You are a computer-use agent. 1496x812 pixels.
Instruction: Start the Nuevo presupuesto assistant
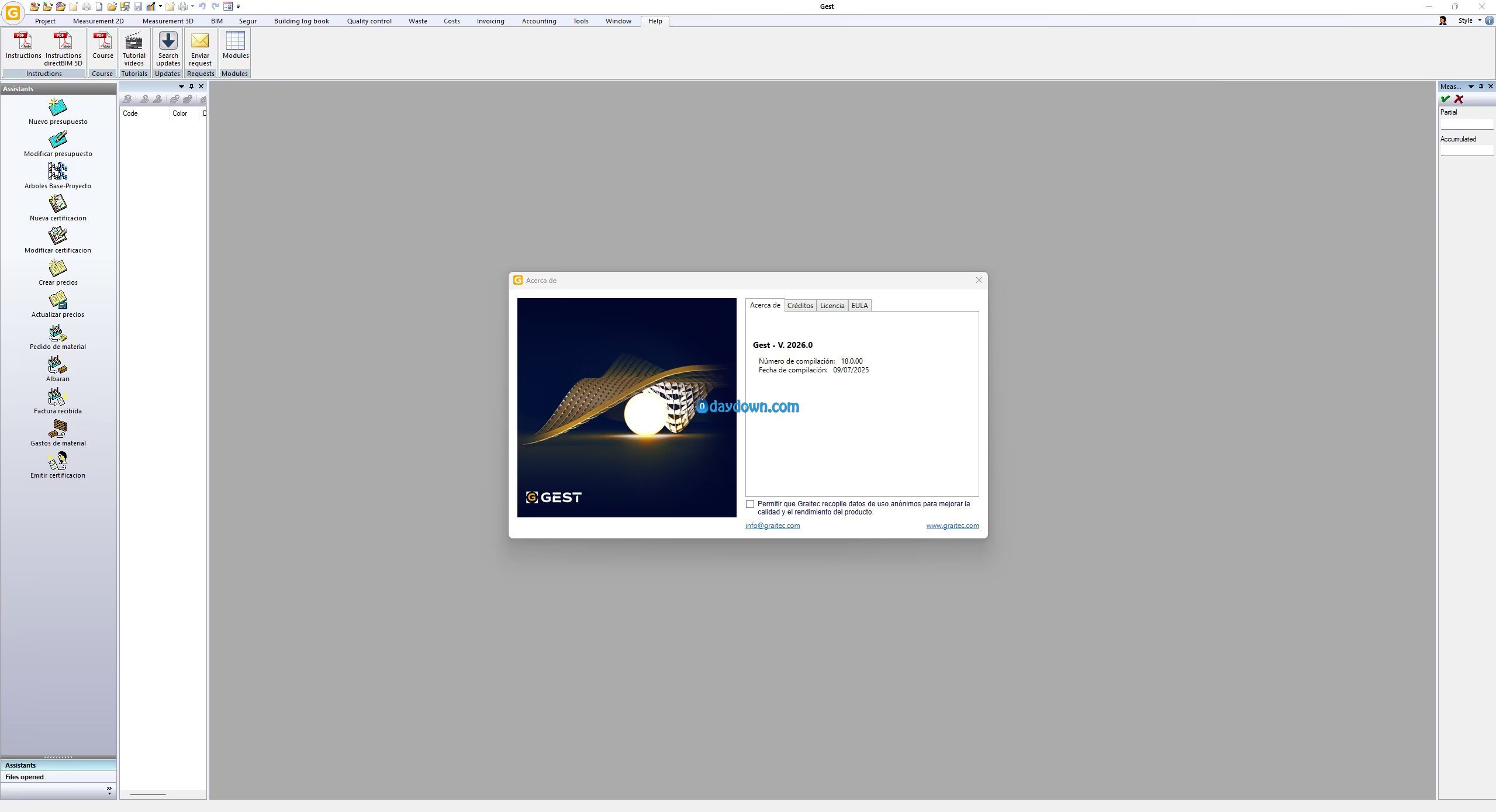coord(58,112)
